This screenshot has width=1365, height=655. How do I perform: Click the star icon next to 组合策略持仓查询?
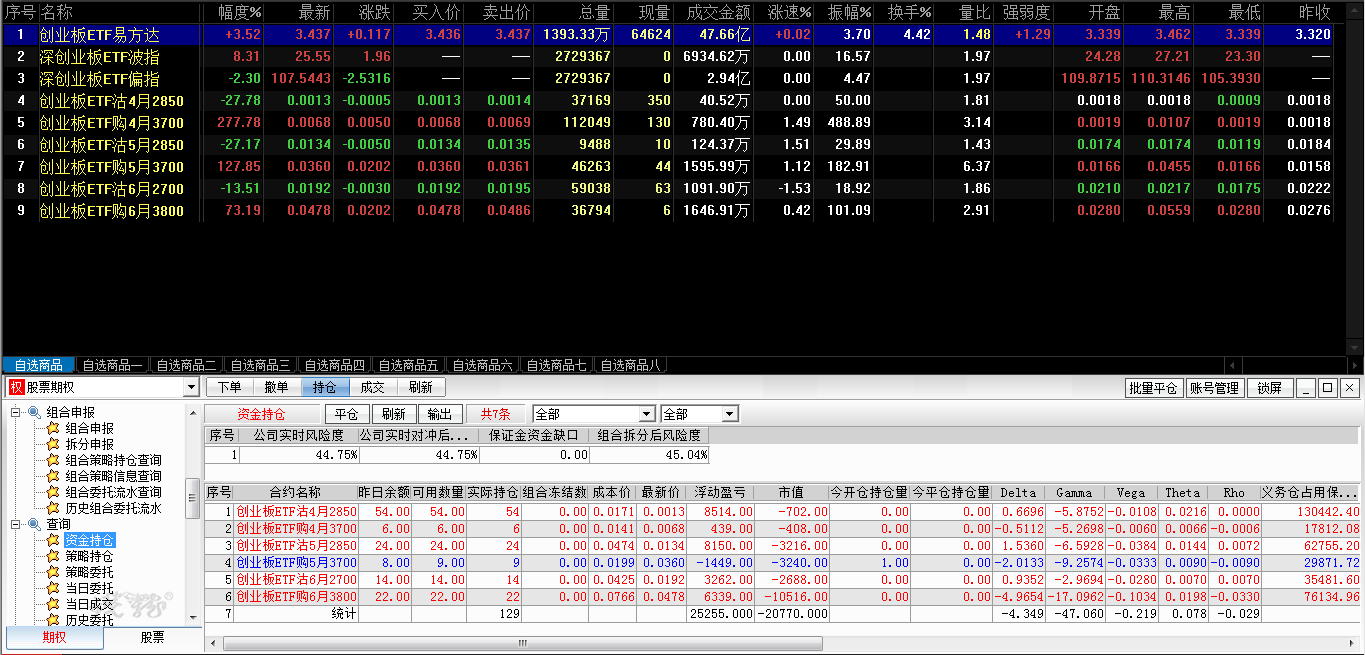(x=53, y=461)
